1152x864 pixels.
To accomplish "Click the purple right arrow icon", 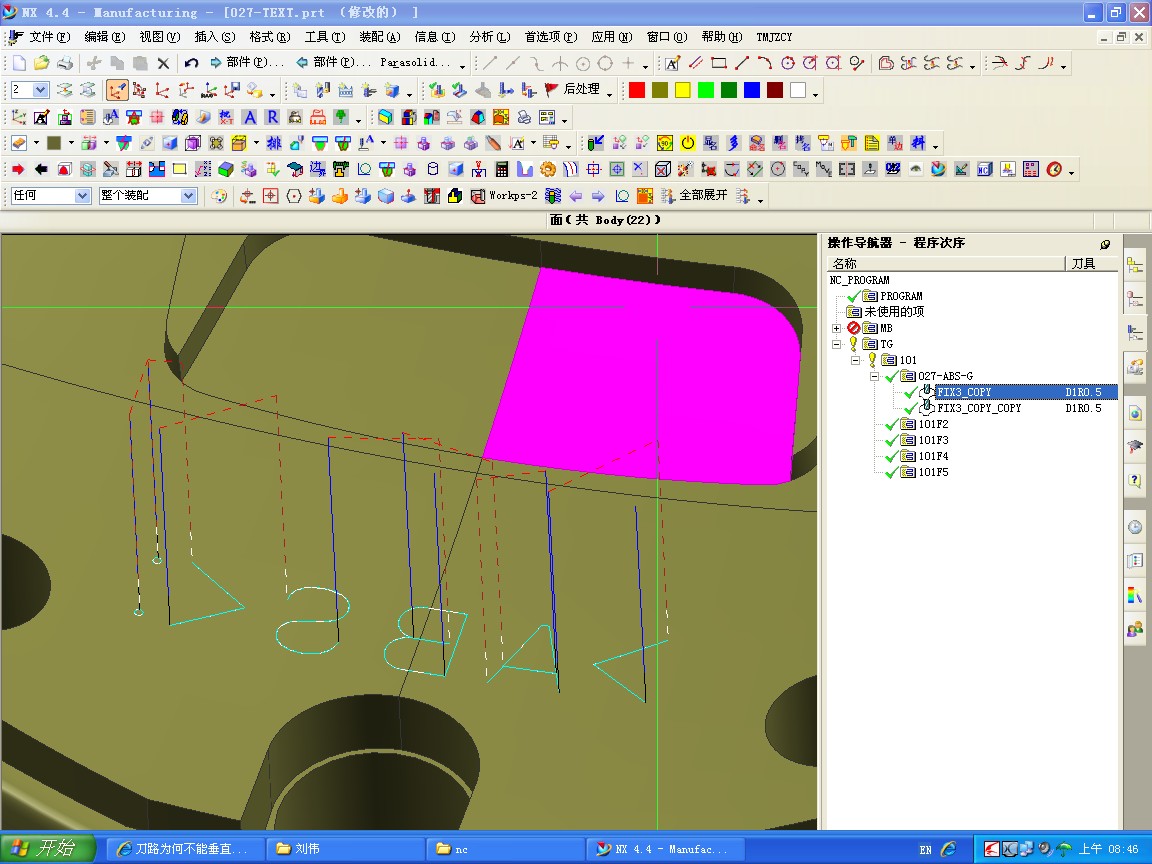I will point(598,195).
